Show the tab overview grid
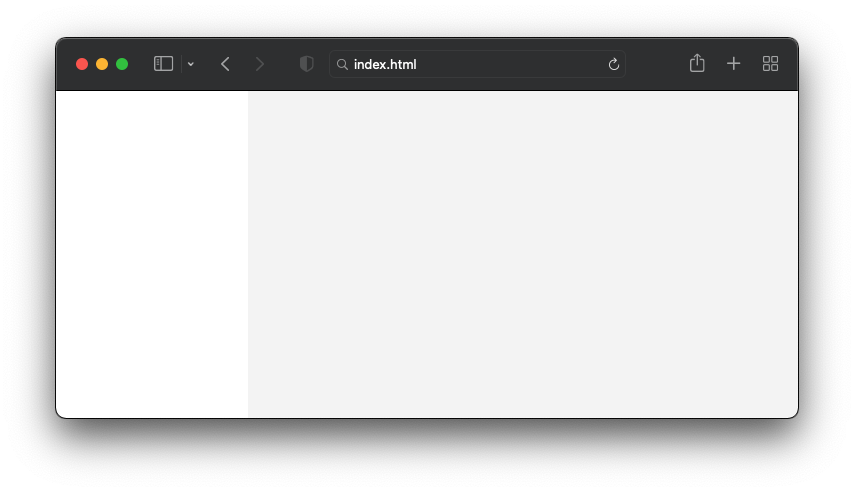The width and height of the screenshot is (854, 492). [x=770, y=64]
